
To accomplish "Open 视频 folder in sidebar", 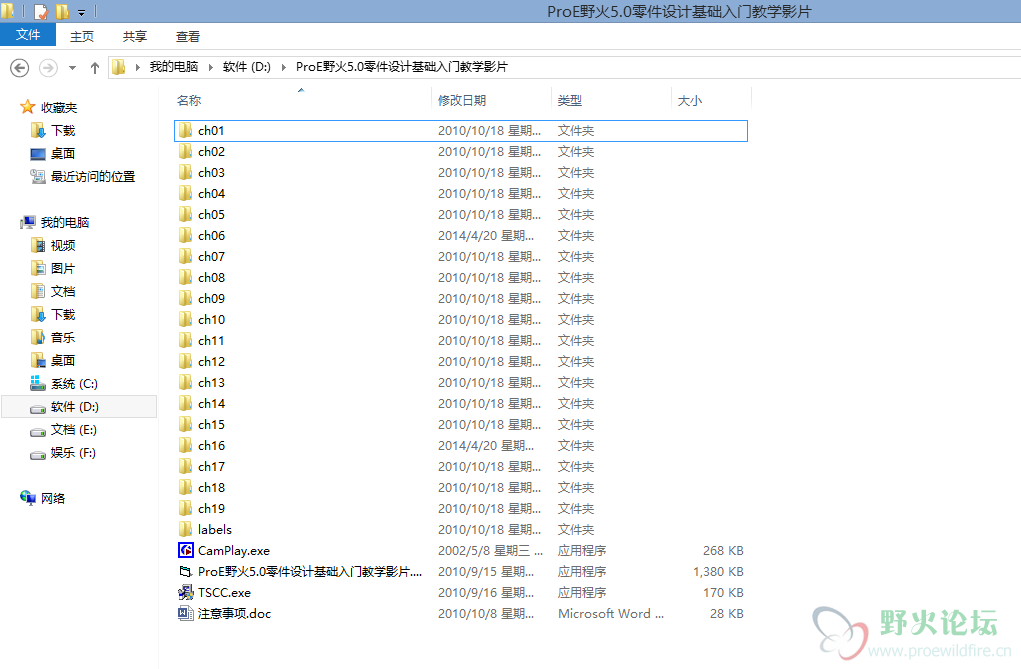I will click(63, 245).
